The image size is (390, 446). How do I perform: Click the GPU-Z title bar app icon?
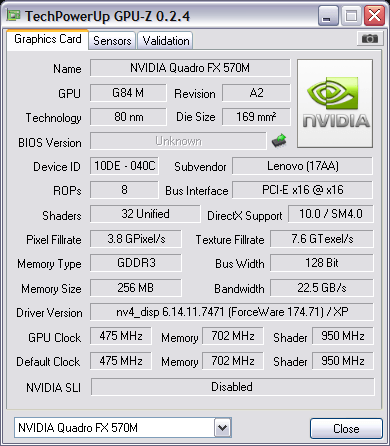(14, 15)
